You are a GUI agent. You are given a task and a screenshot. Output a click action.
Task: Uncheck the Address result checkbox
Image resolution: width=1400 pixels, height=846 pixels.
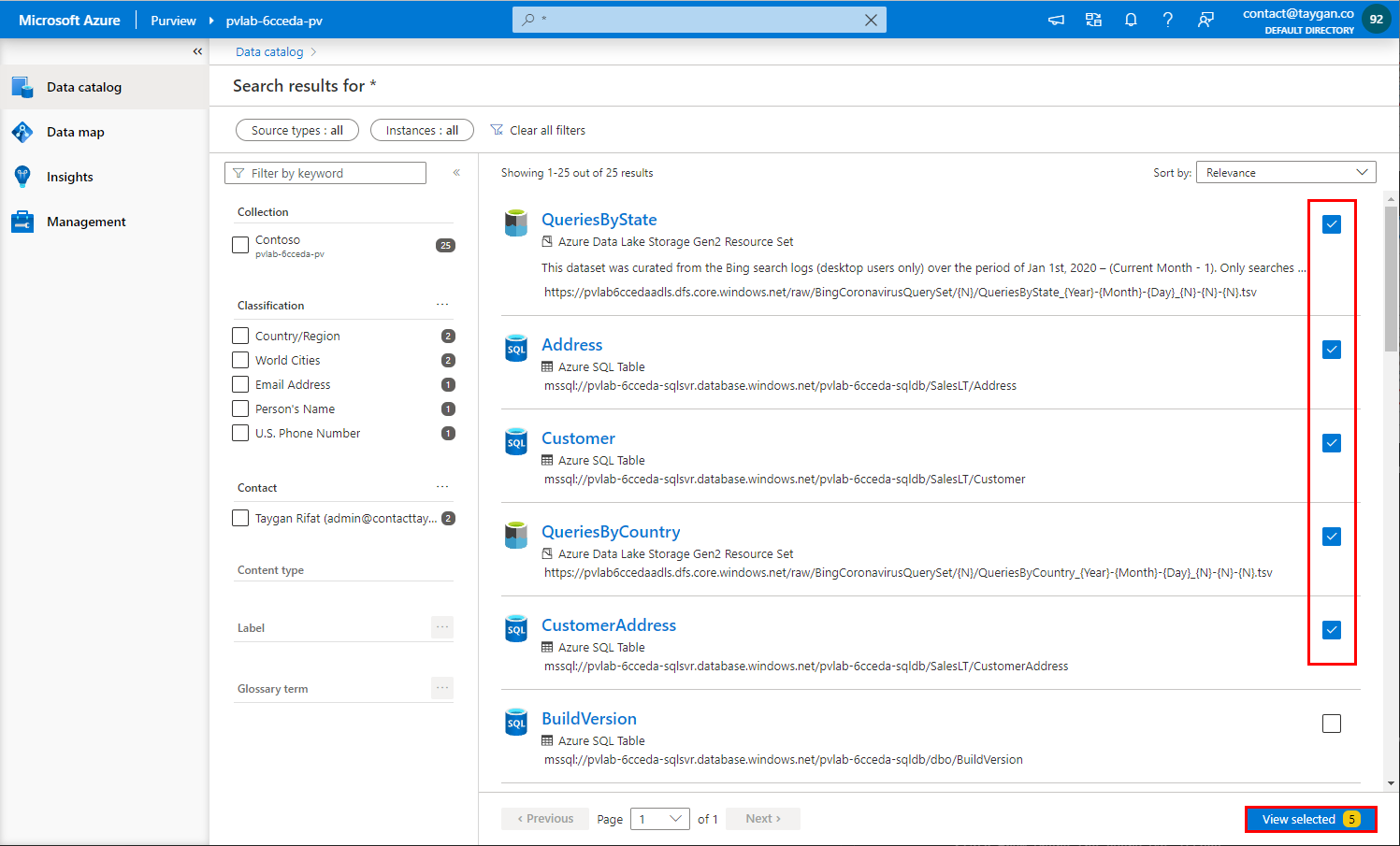coord(1332,350)
